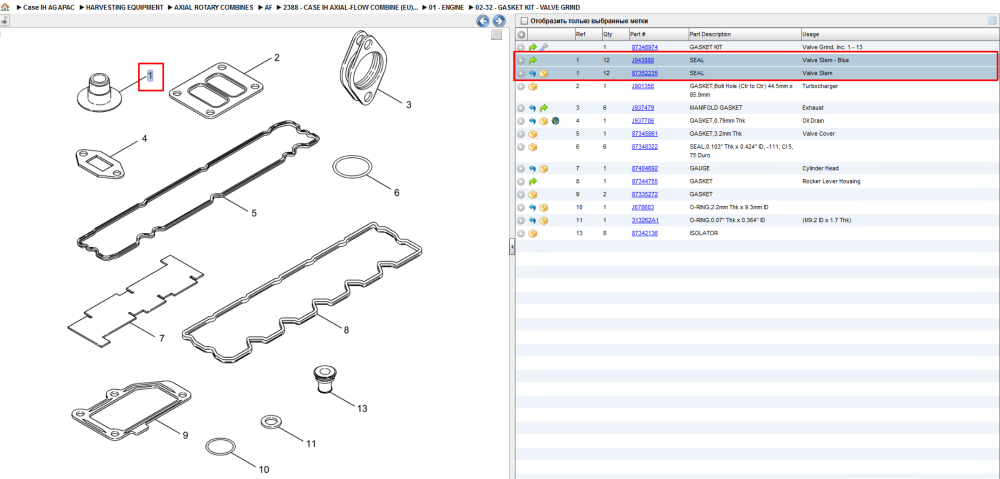This screenshot has width=1000, height=479.
Task: Click the blue arrow in the MANIFOLD GASKET row
Action: point(533,108)
